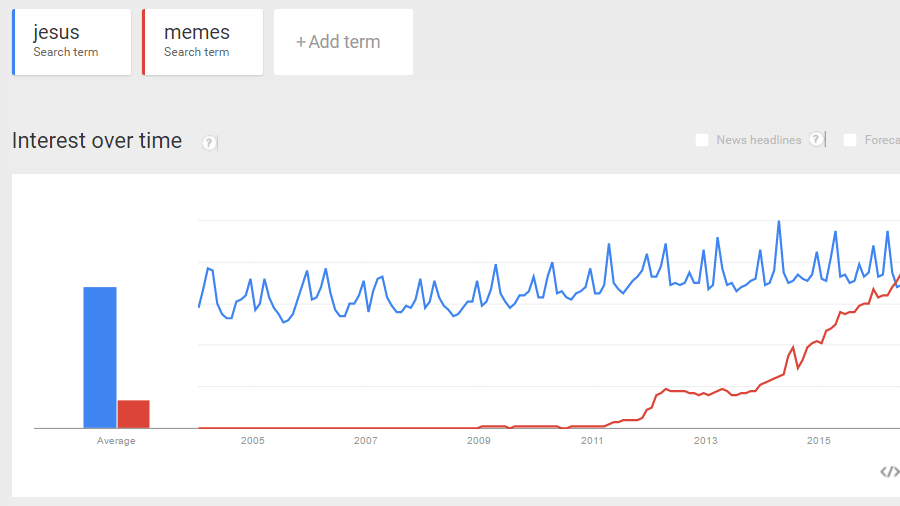Click the embed code icon
The width and height of the screenshot is (900, 506).
(889, 472)
